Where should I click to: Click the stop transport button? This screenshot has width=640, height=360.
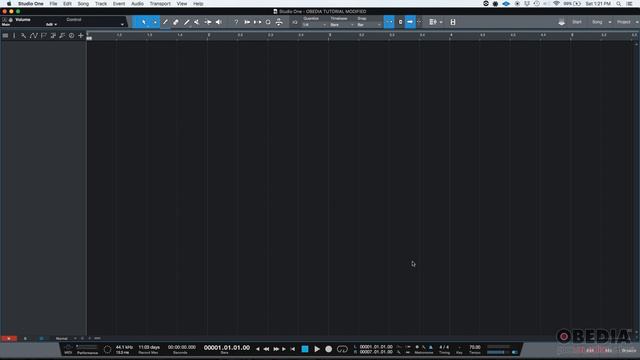pyautogui.click(x=305, y=349)
